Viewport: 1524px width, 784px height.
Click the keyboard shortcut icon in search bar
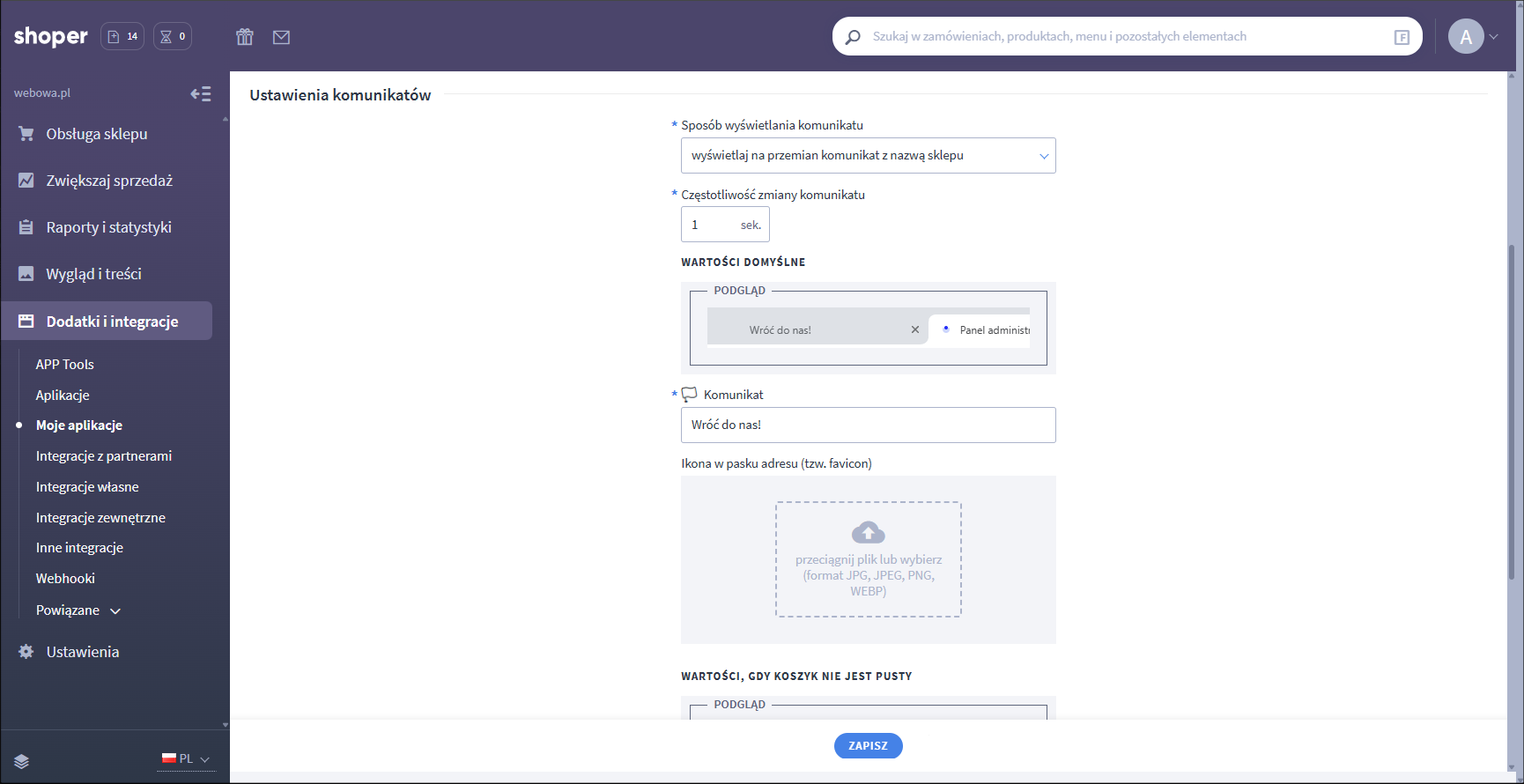1402,37
